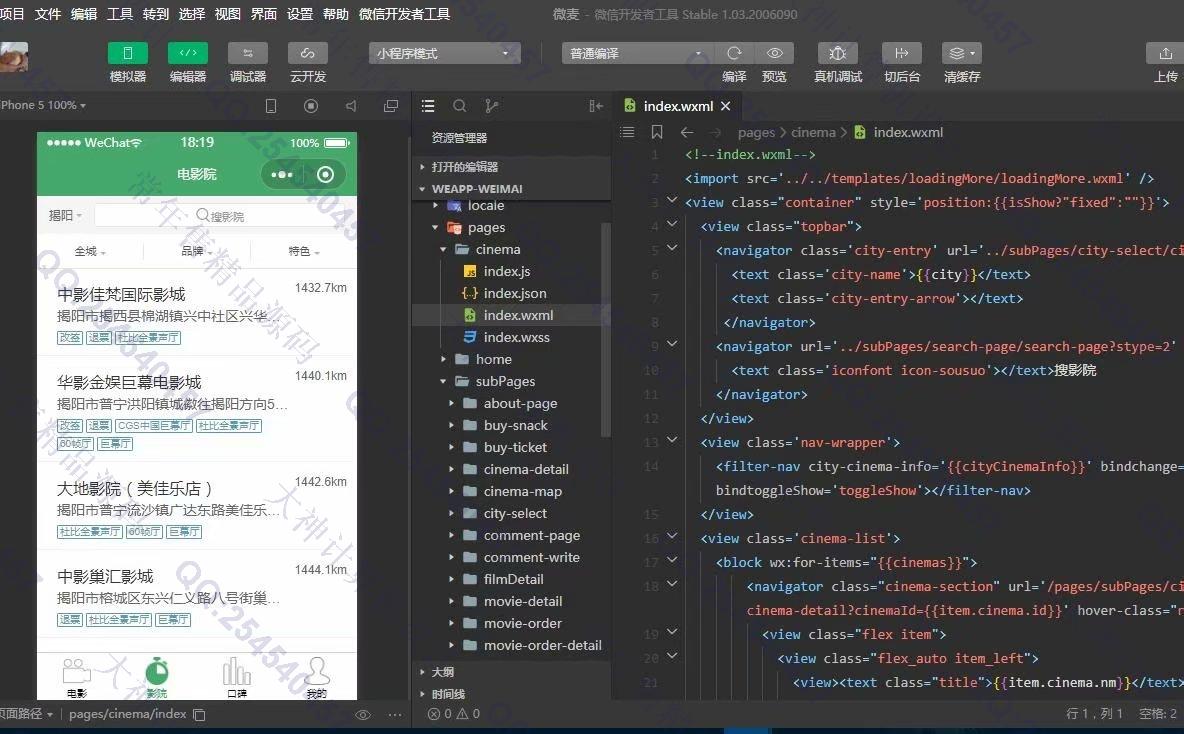The height and width of the screenshot is (734, 1184).
Task: Click the 清缓存 clear cache icon
Action: pyautogui.click(x=961, y=53)
